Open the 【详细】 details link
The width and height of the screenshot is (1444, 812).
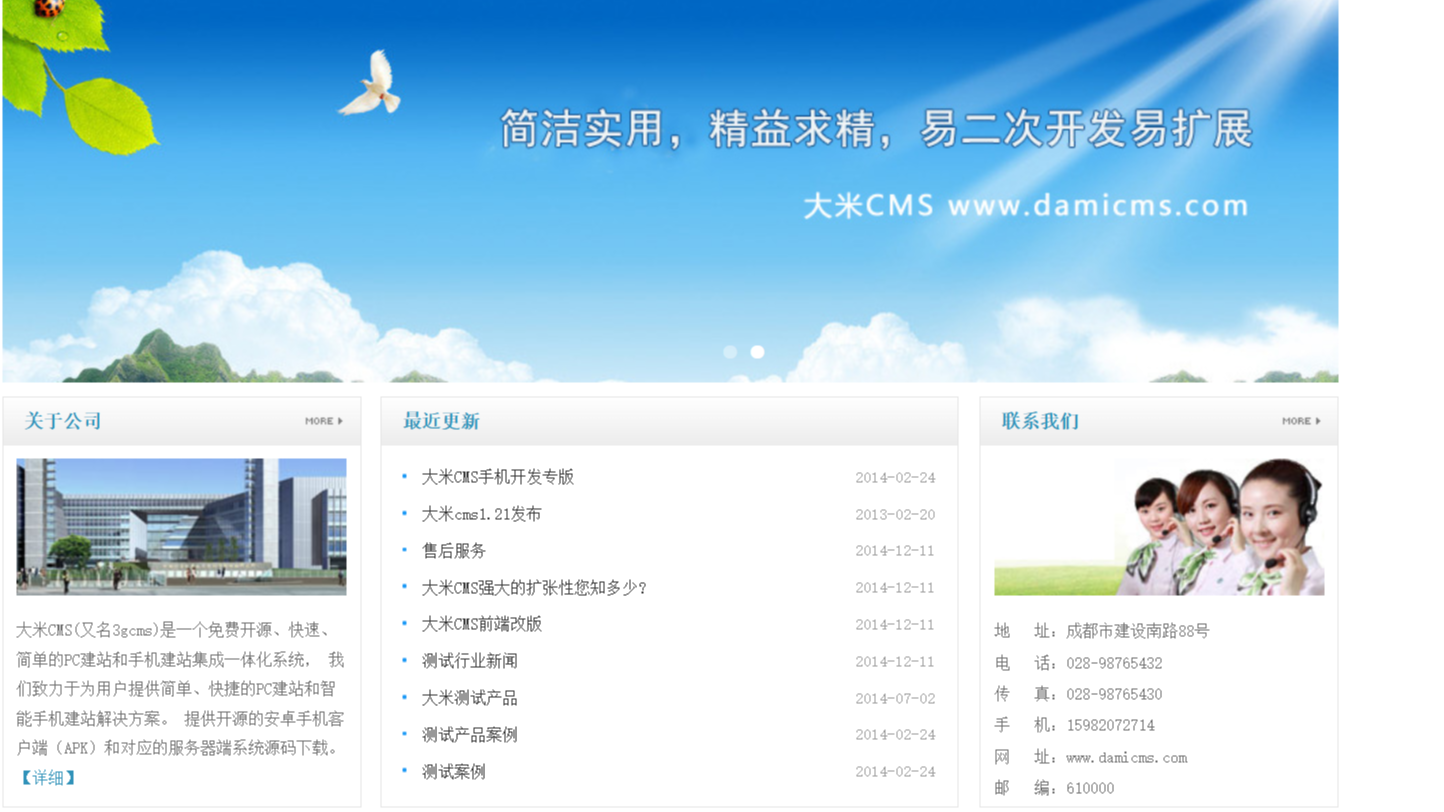[x=47, y=777]
